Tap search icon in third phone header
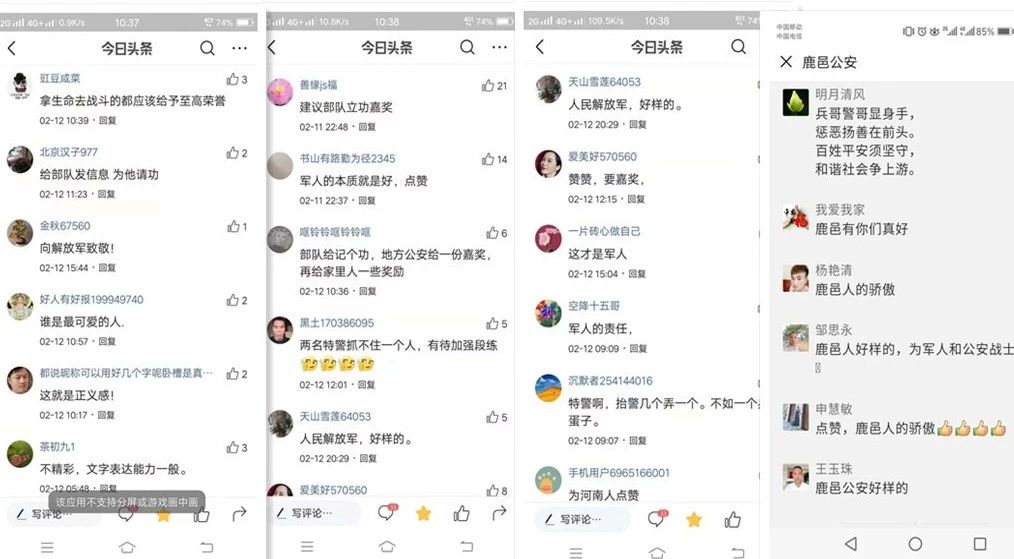Screen dimensions: 1014x559 click(738, 47)
